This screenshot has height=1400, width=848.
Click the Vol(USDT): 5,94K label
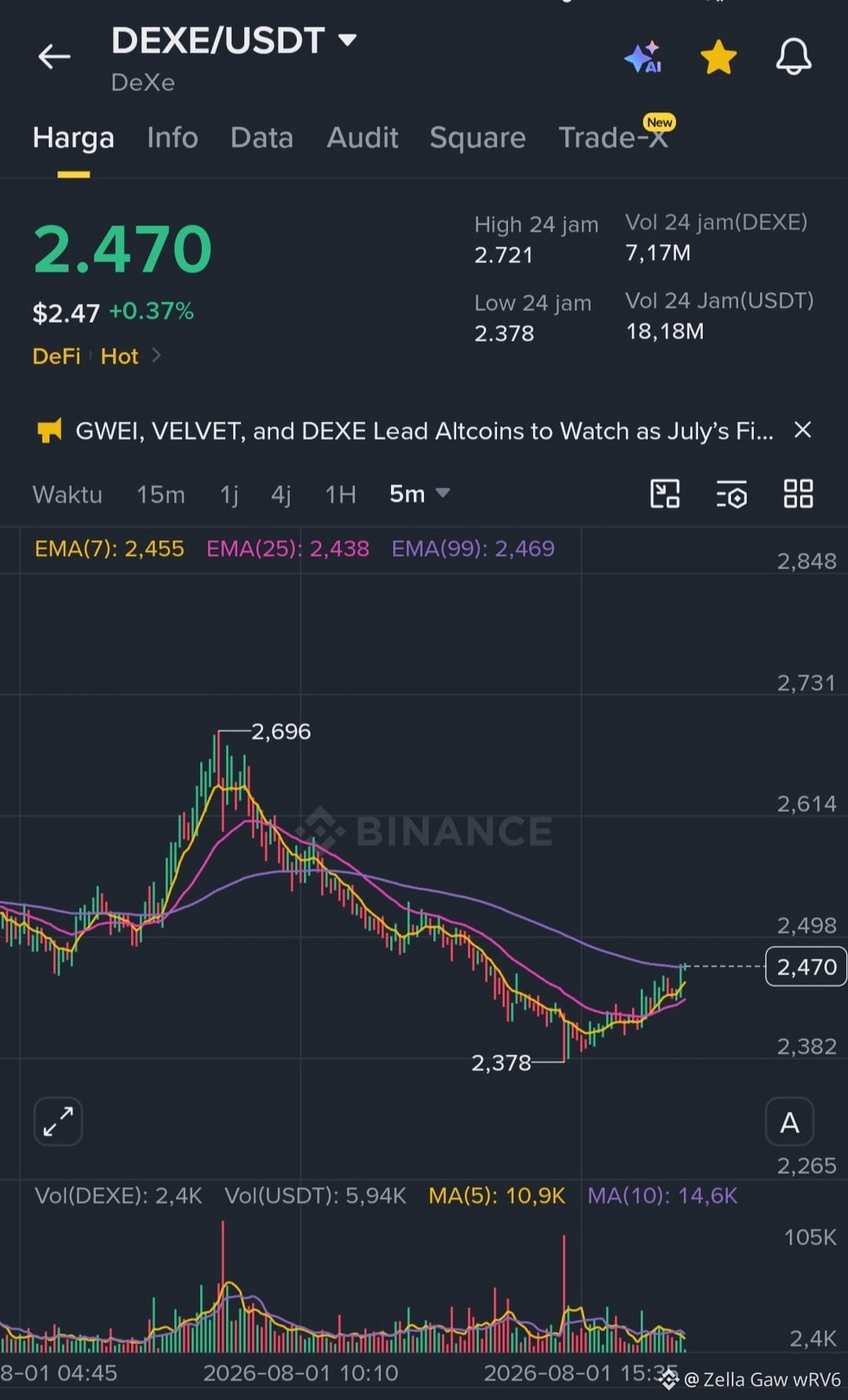click(316, 1196)
